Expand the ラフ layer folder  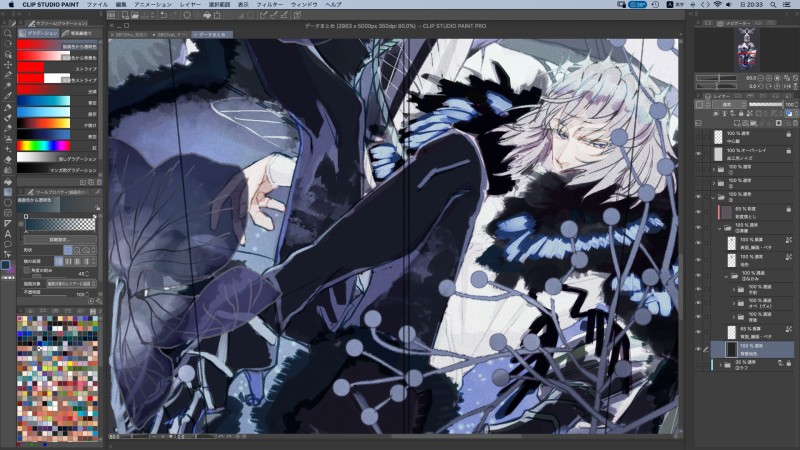[x=720, y=364]
